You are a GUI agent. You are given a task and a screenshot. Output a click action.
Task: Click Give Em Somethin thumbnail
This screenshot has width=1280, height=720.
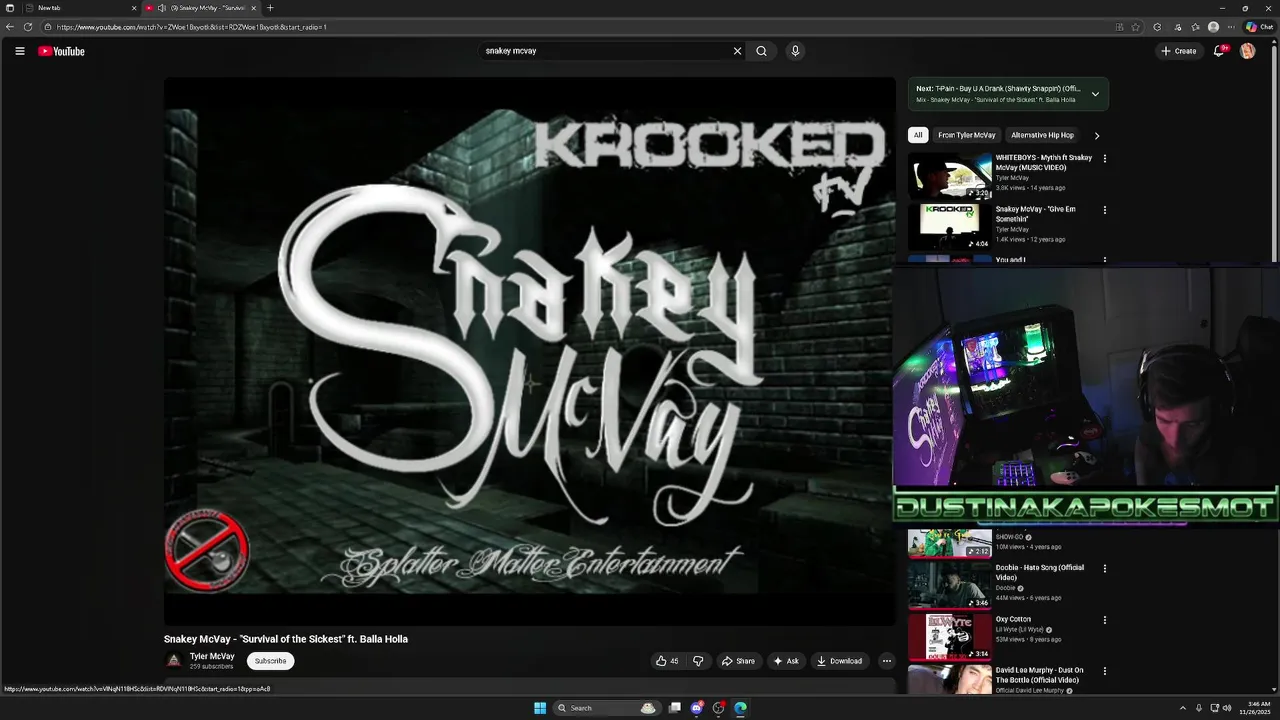click(x=950, y=228)
